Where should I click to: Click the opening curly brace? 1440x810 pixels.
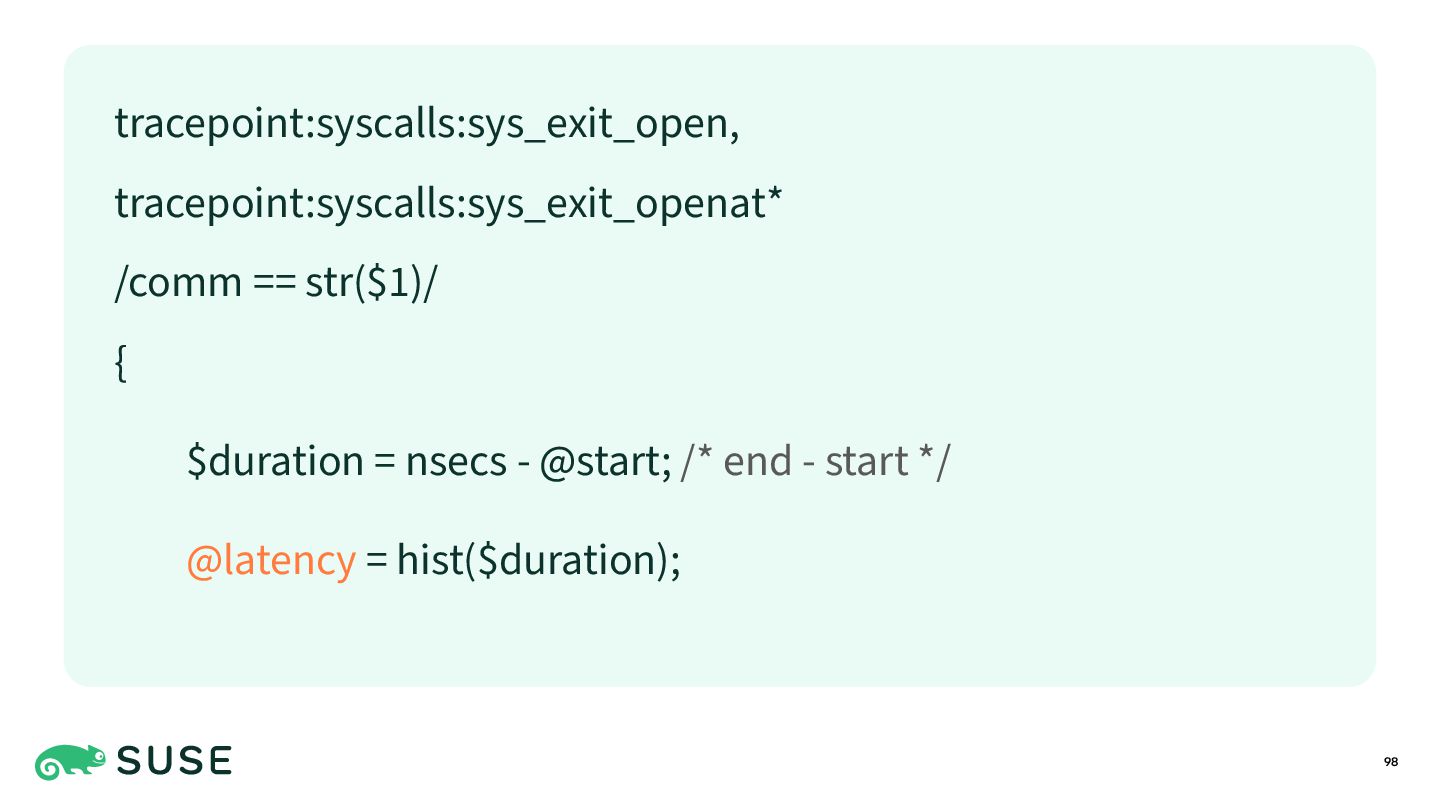pyautogui.click(x=121, y=363)
